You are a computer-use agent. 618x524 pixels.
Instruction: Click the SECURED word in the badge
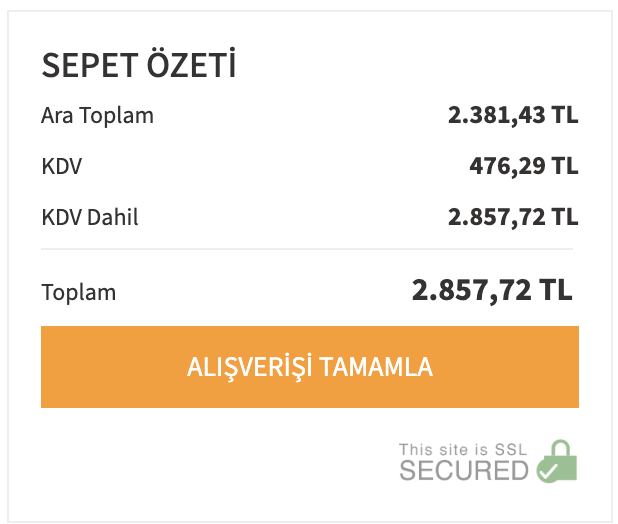pyautogui.click(x=464, y=470)
